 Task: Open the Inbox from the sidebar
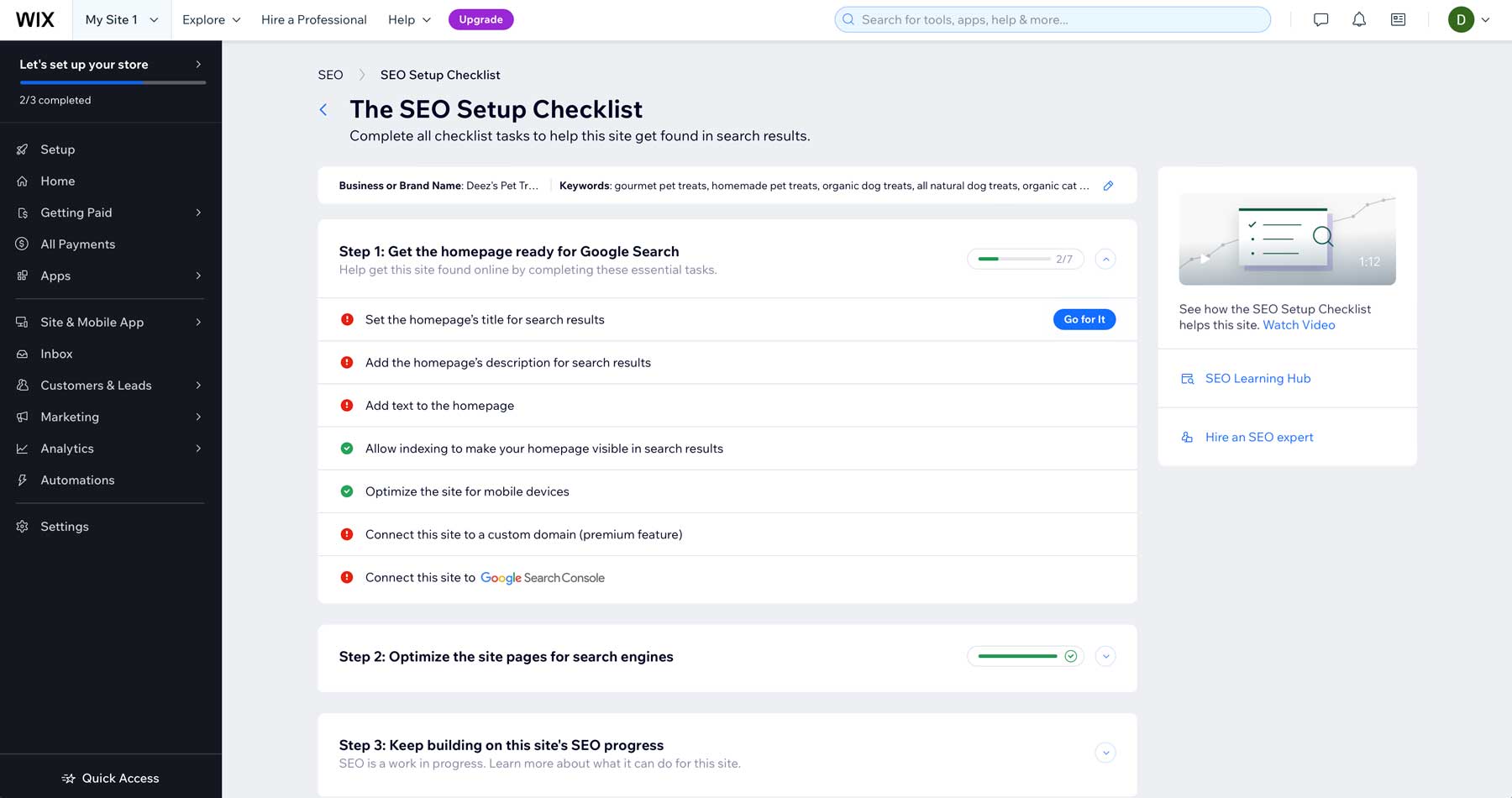[x=56, y=354]
